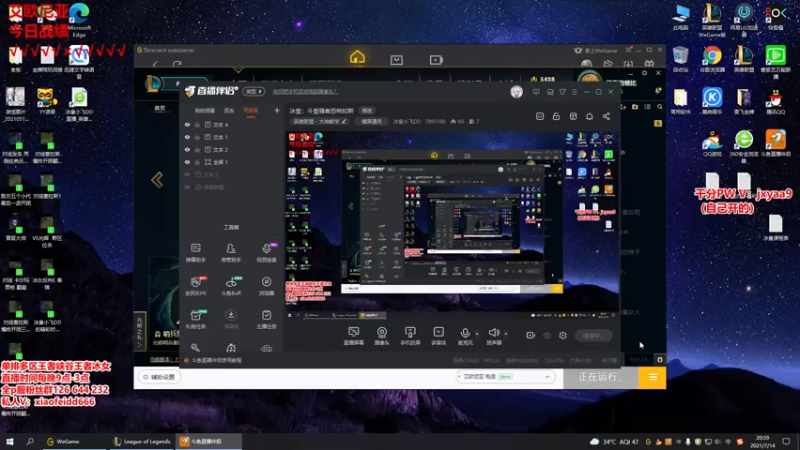Open the hamburger menu in 直播伴侣 title bar

[x=574, y=92]
